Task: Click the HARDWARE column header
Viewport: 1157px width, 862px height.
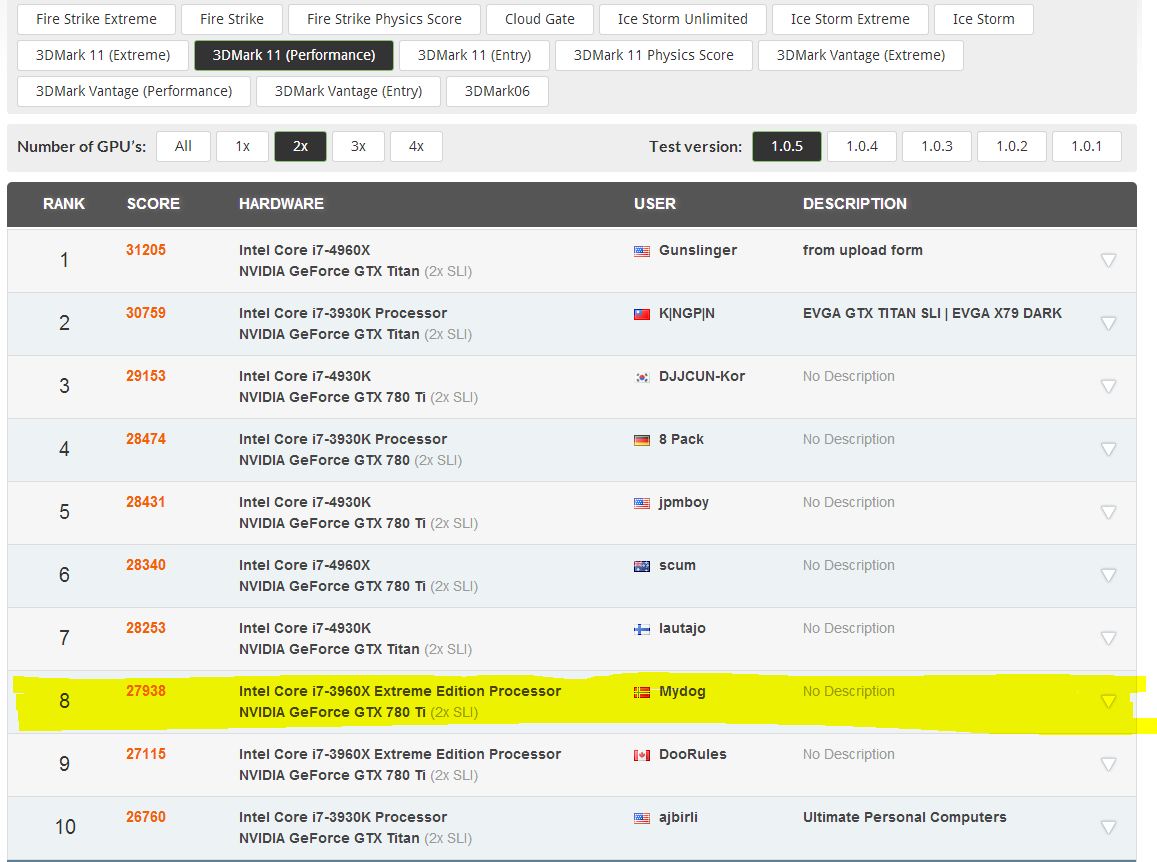Action: click(x=281, y=204)
